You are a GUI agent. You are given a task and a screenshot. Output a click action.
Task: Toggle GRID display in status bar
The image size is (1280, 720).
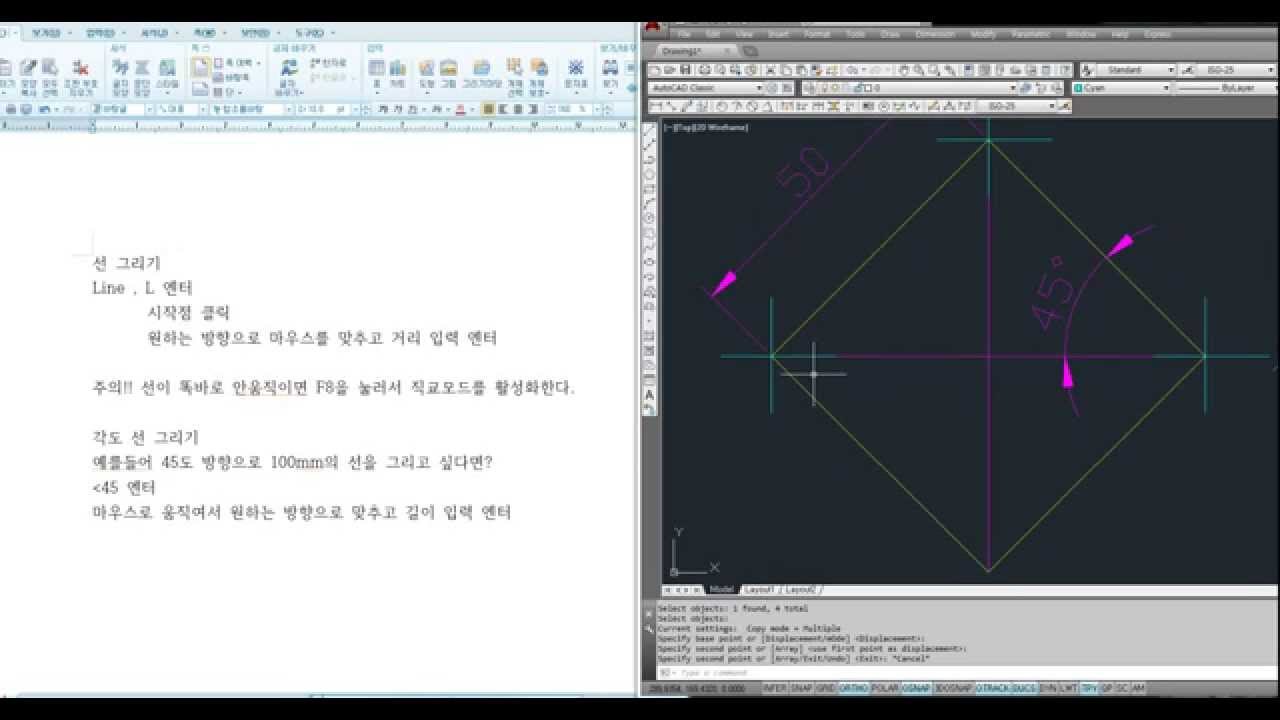(x=826, y=688)
